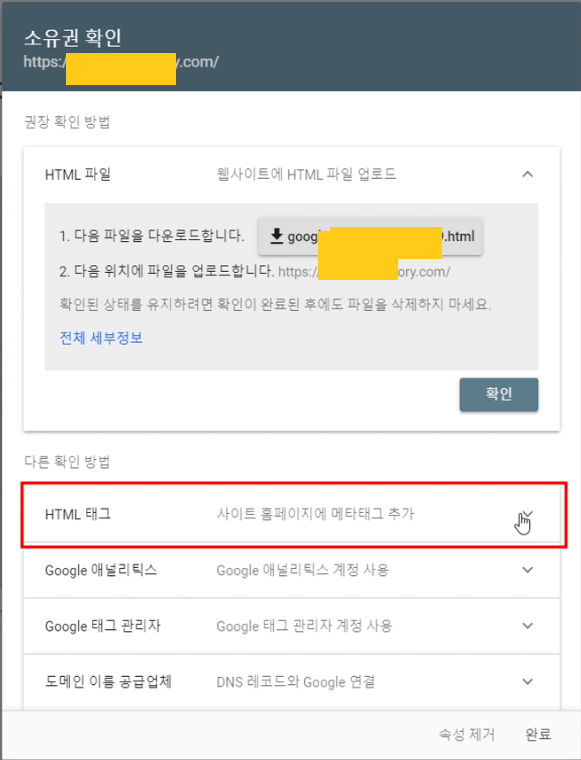Click 속성 제거 to remove property
Viewport: 581px width, 760px height.
click(x=467, y=734)
